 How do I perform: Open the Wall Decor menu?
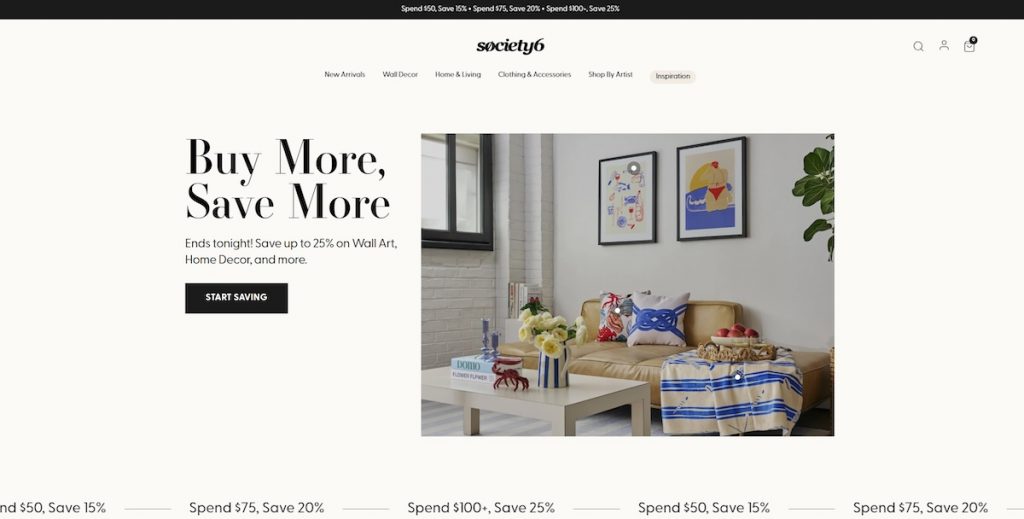(400, 74)
